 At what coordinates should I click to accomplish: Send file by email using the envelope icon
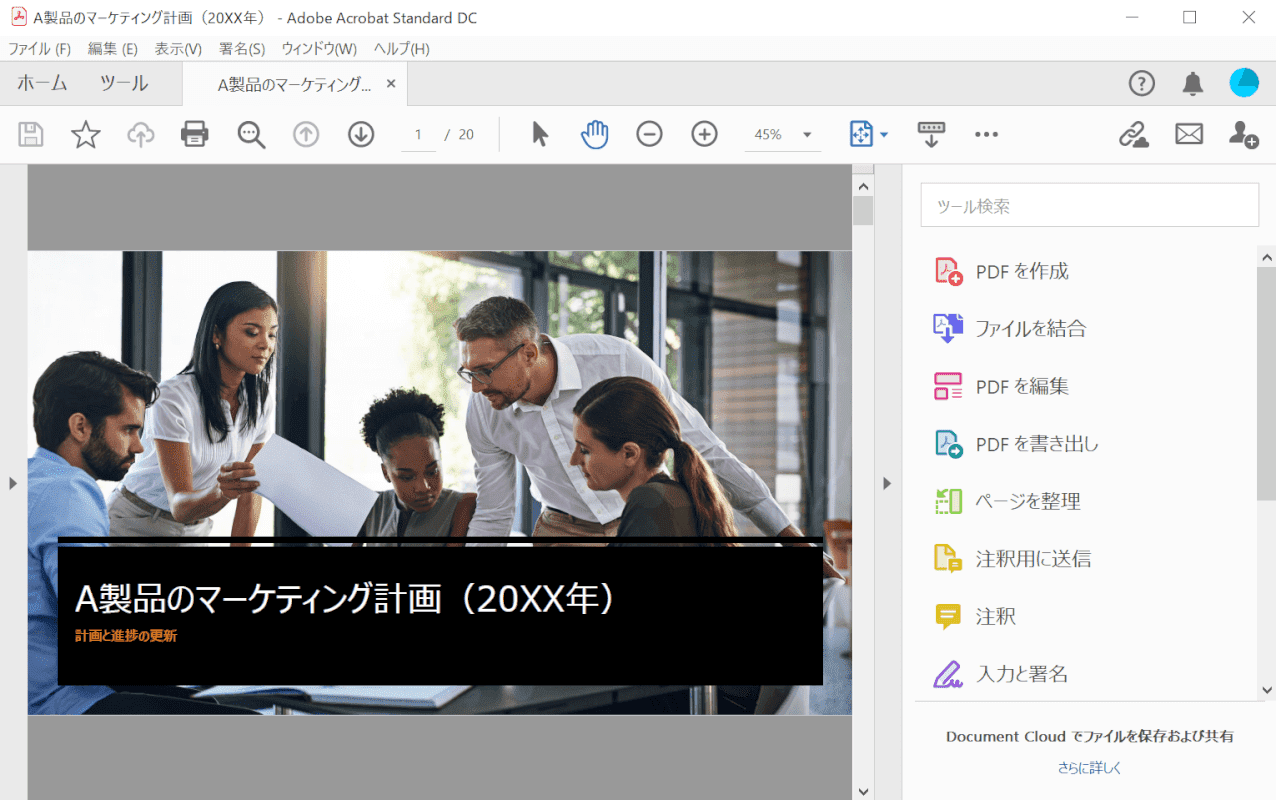1189,134
